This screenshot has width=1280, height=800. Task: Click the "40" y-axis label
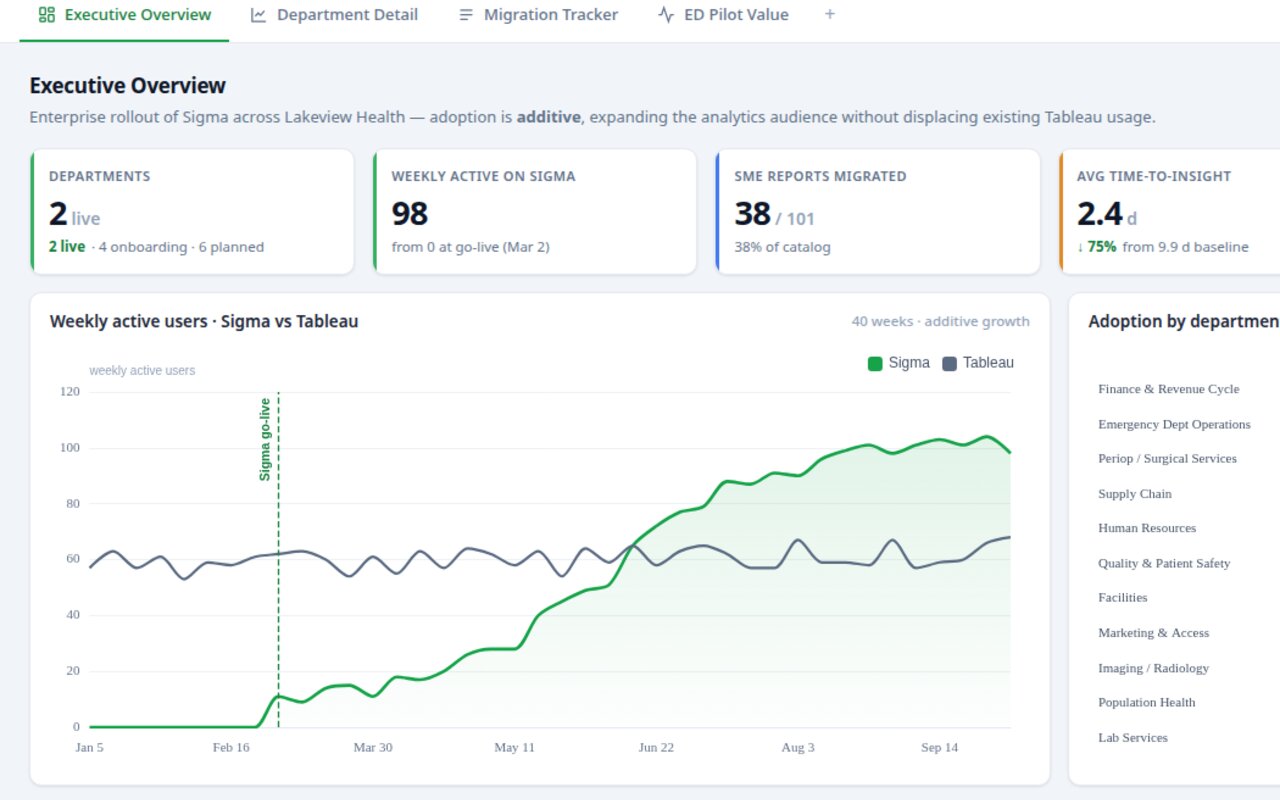pos(73,615)
